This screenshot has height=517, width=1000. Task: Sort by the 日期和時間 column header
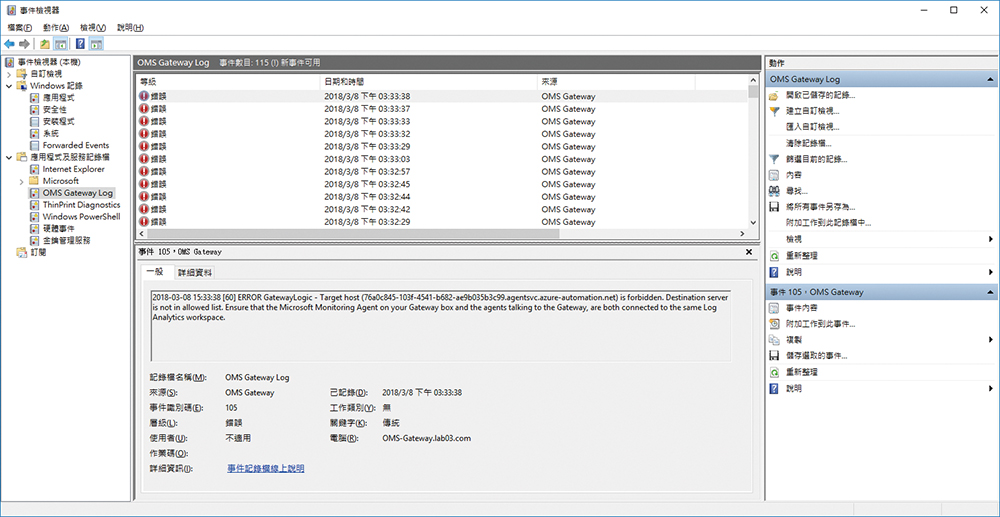click(x=428, y=82)
